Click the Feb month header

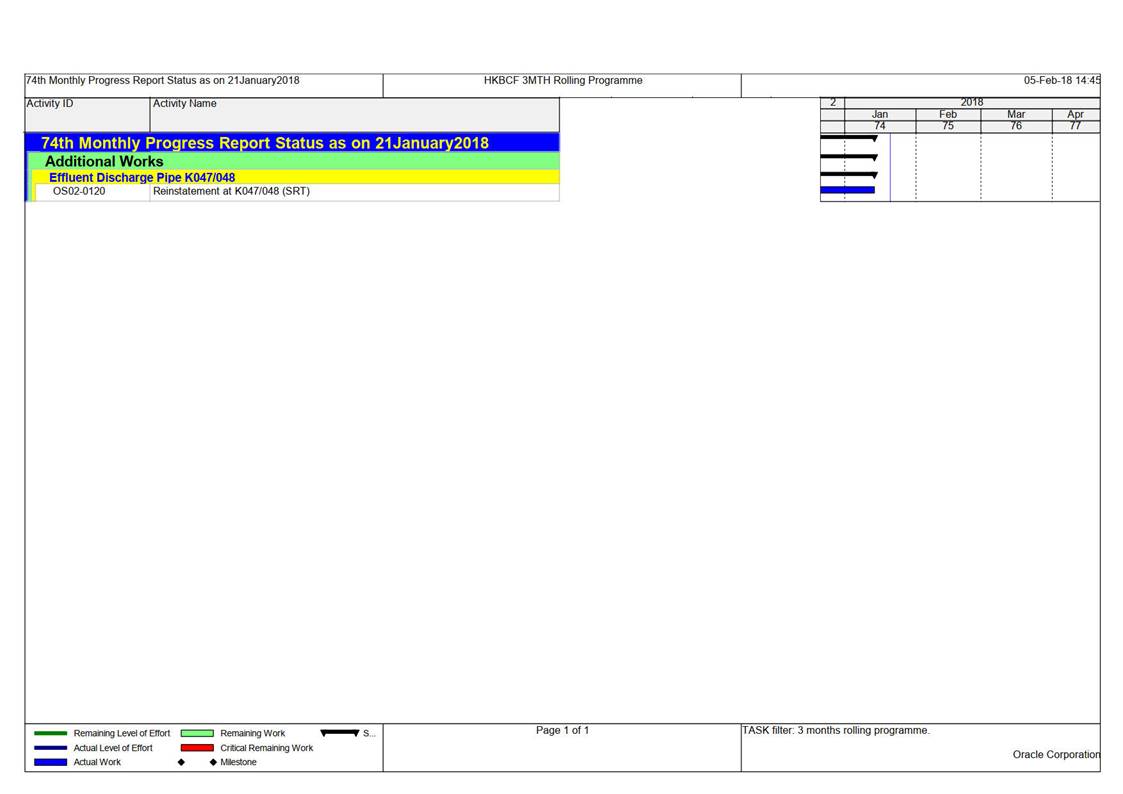click(x=948, y=114)
